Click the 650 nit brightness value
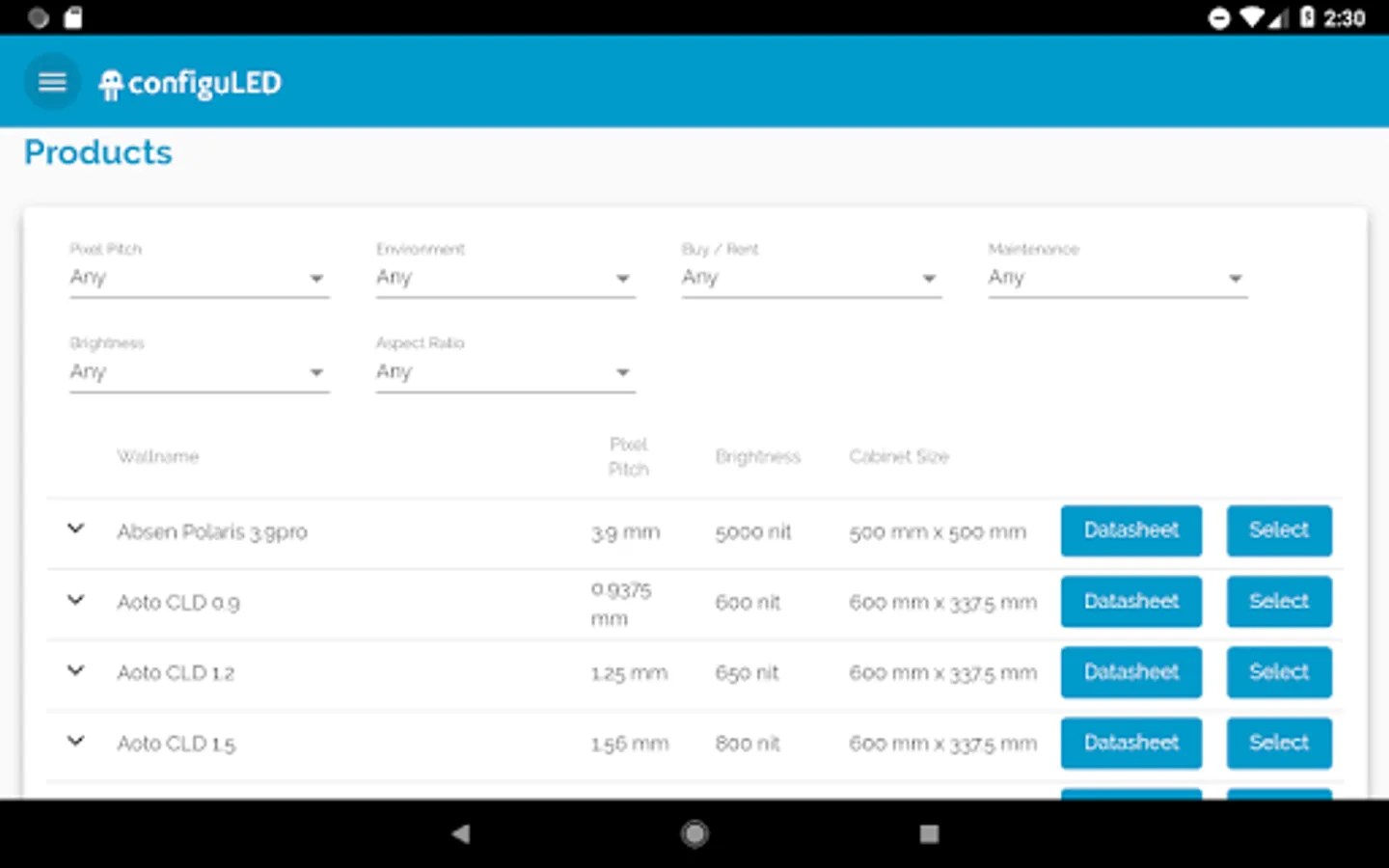The height and width of the screenshot is (868, 1389). (x=747, y=673)
